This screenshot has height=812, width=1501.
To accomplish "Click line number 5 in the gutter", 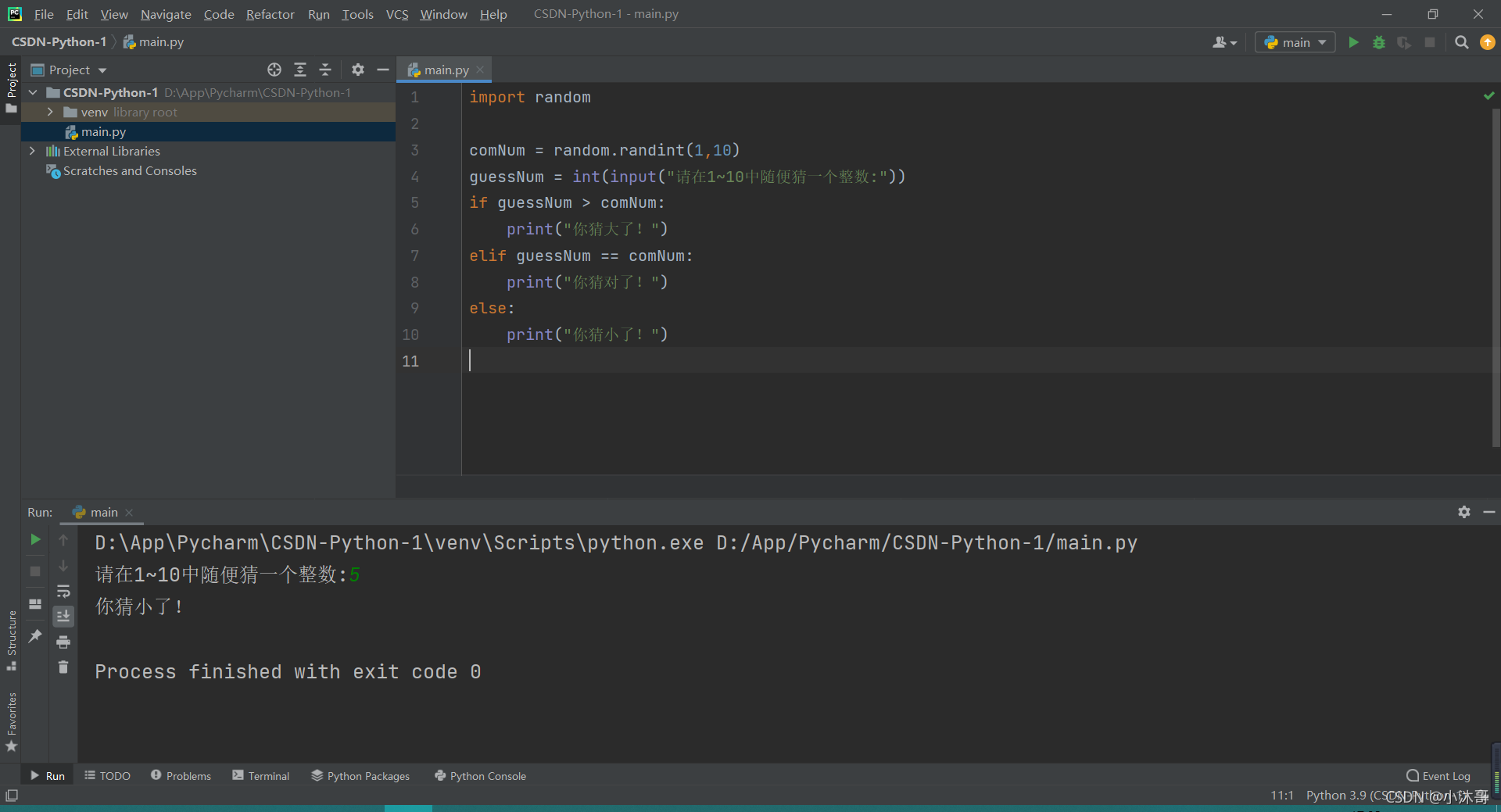I will (x=415, y=202).
